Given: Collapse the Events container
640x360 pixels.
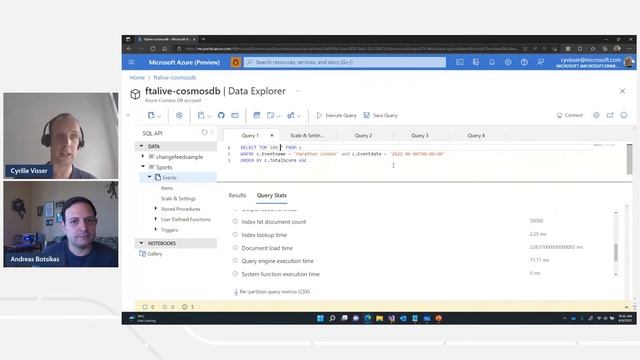Looking at the screenshot, I should [x=149, y=177].
